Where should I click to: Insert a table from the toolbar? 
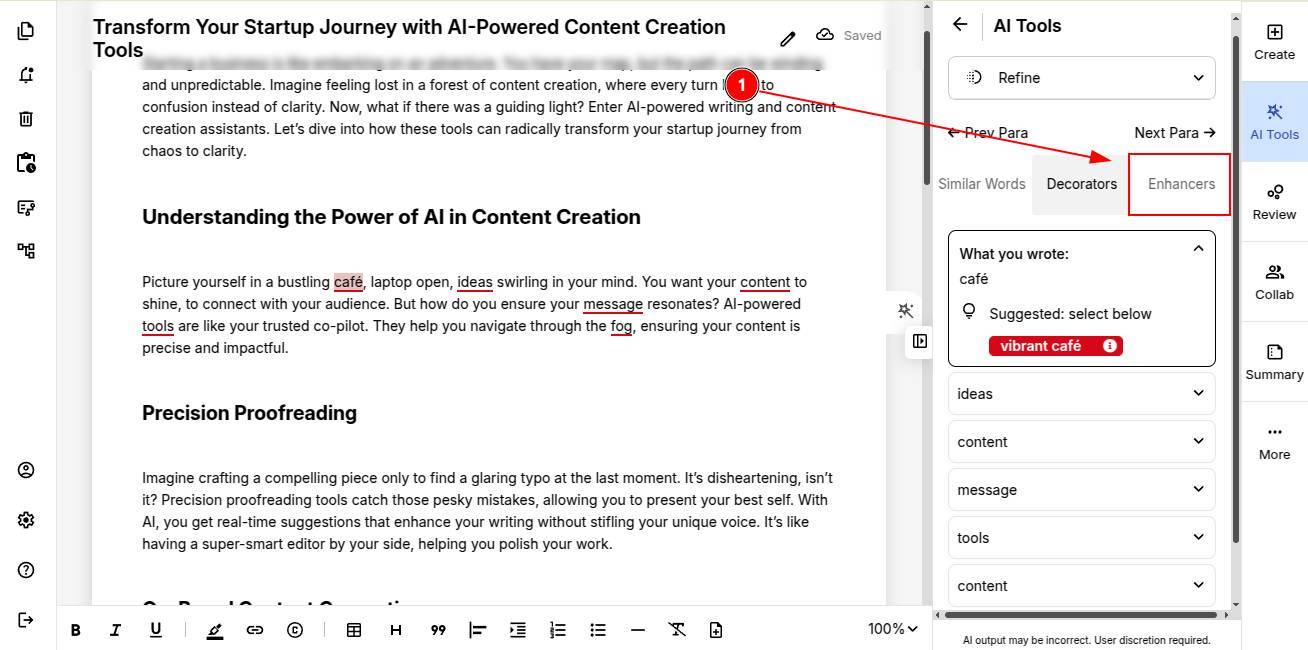pos(354,630)
